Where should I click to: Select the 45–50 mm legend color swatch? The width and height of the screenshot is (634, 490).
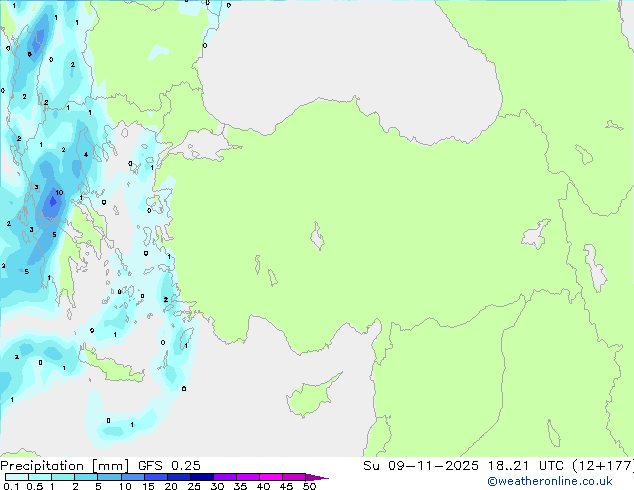(x=294, y=477)
